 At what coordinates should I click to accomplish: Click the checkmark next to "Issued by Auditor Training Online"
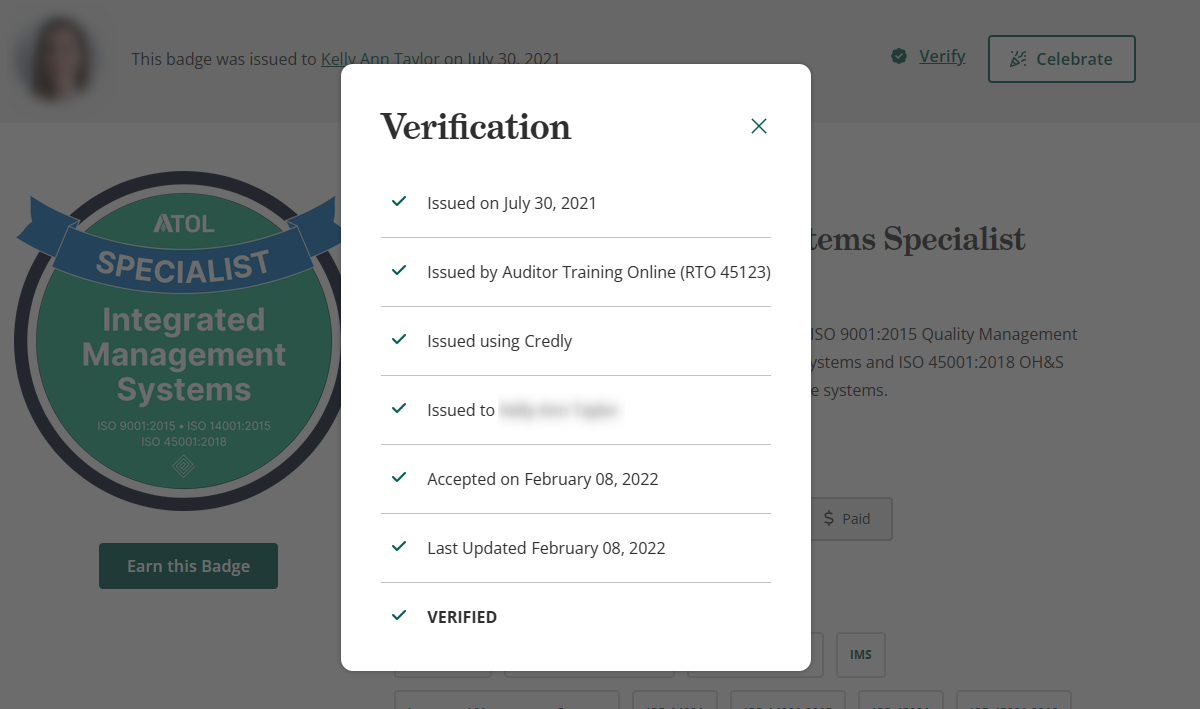coord(399,270)
